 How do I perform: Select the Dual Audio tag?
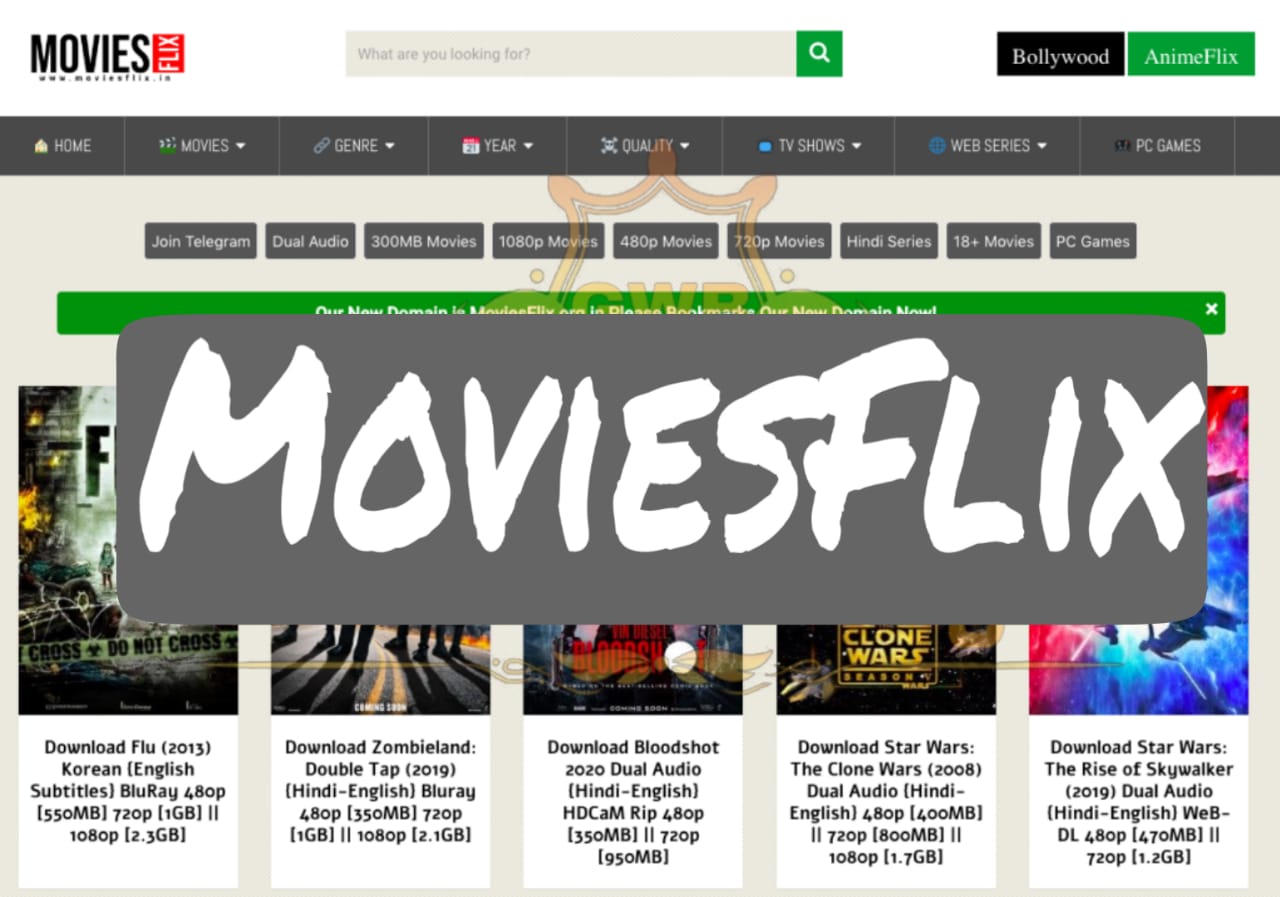click(310, 241)
